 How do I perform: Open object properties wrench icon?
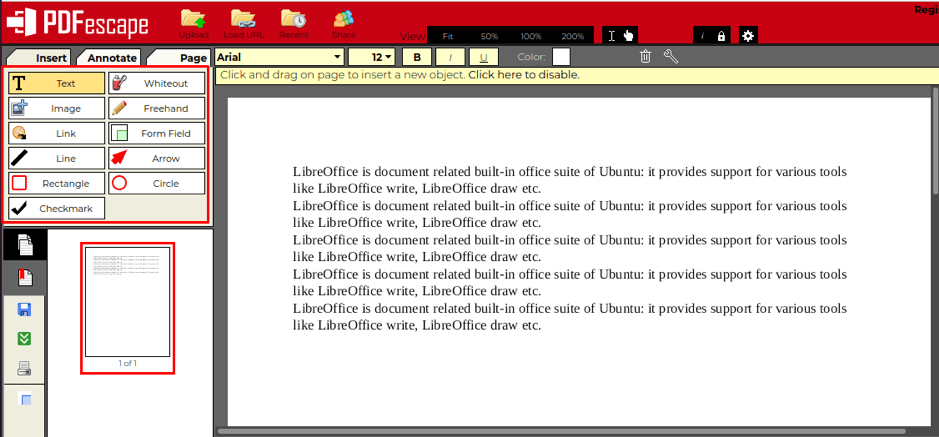tap(671, 57)
